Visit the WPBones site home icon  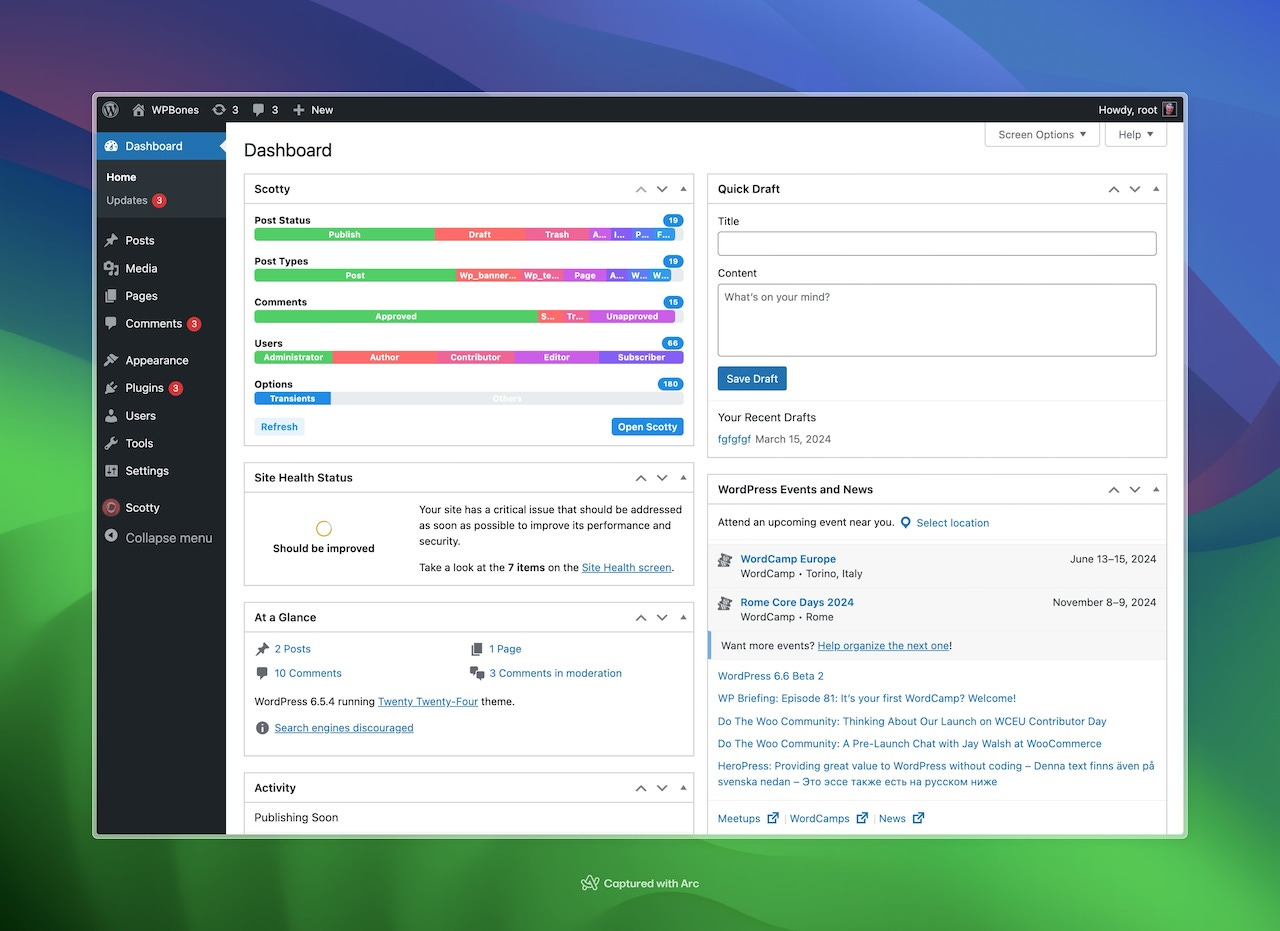pos(139,110)
